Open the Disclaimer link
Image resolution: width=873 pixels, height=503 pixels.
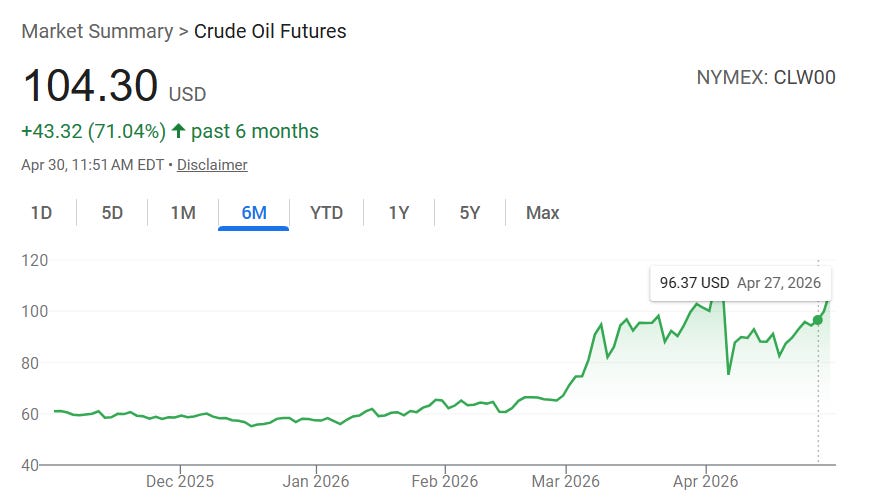(x=212, y=165)
